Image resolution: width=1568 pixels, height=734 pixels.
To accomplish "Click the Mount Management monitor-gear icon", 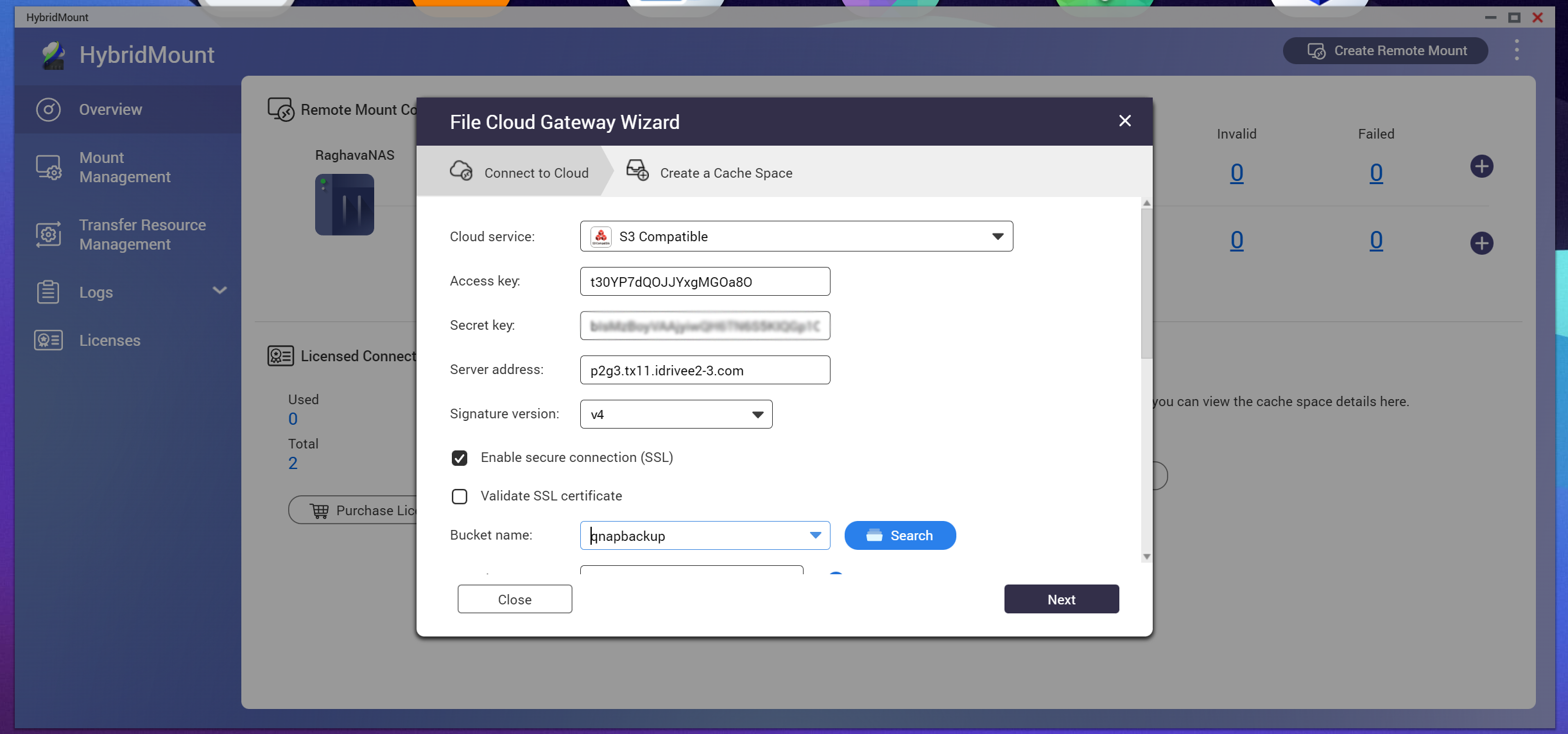I will [49, 167].
